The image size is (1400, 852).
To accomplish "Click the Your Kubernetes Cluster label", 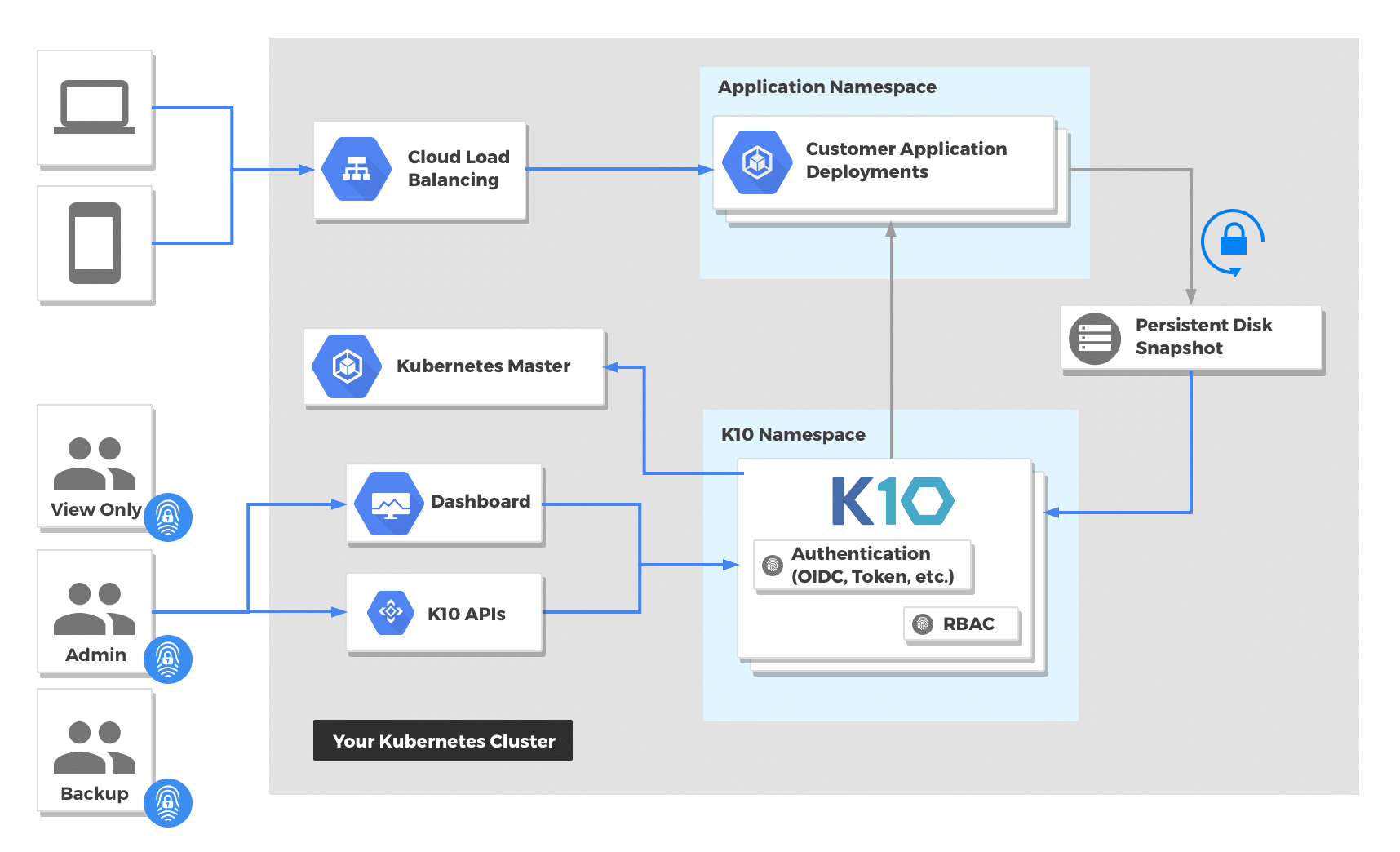I will (x=443, y=740).
